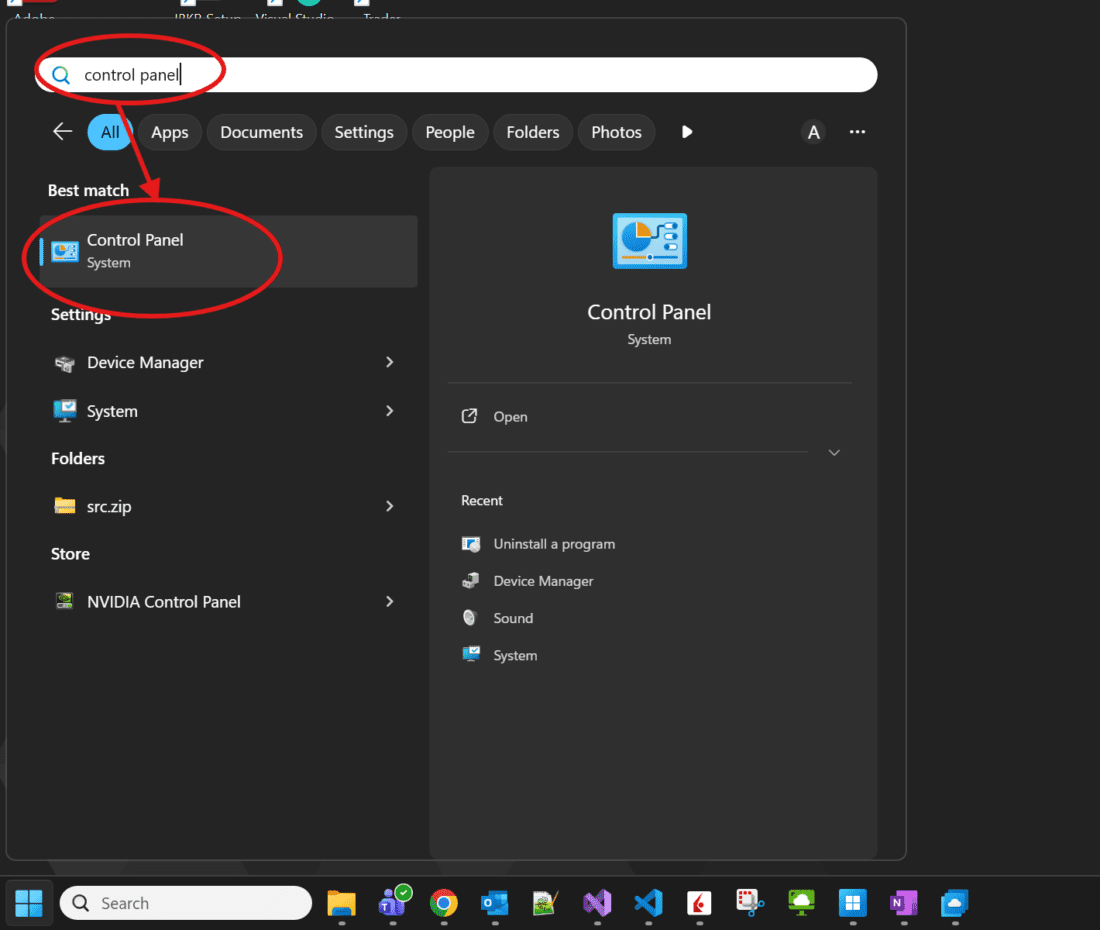Show more filters with play arrow
This screenshot has height=930, width=1100.
click(x=687, y=132)
